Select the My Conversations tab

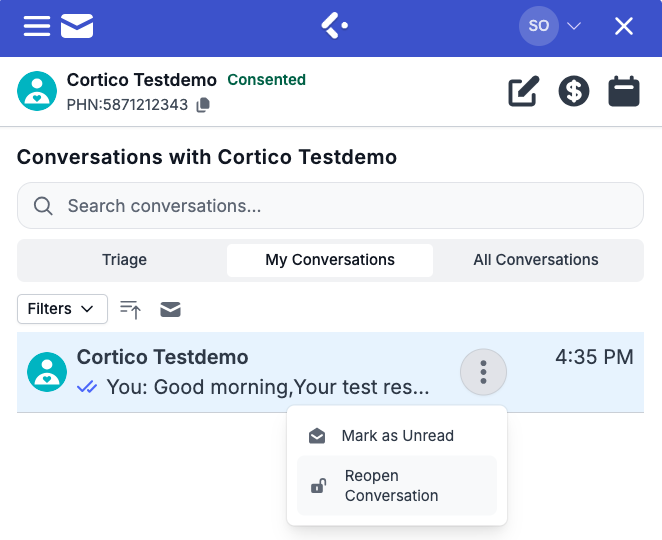330,260
